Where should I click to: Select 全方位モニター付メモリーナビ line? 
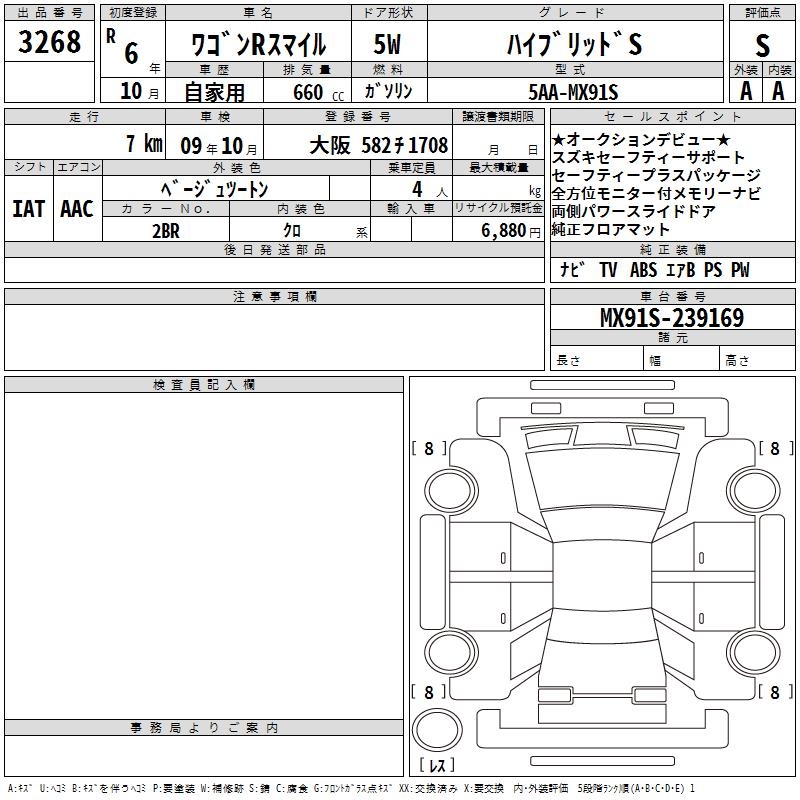click(656, 193)
